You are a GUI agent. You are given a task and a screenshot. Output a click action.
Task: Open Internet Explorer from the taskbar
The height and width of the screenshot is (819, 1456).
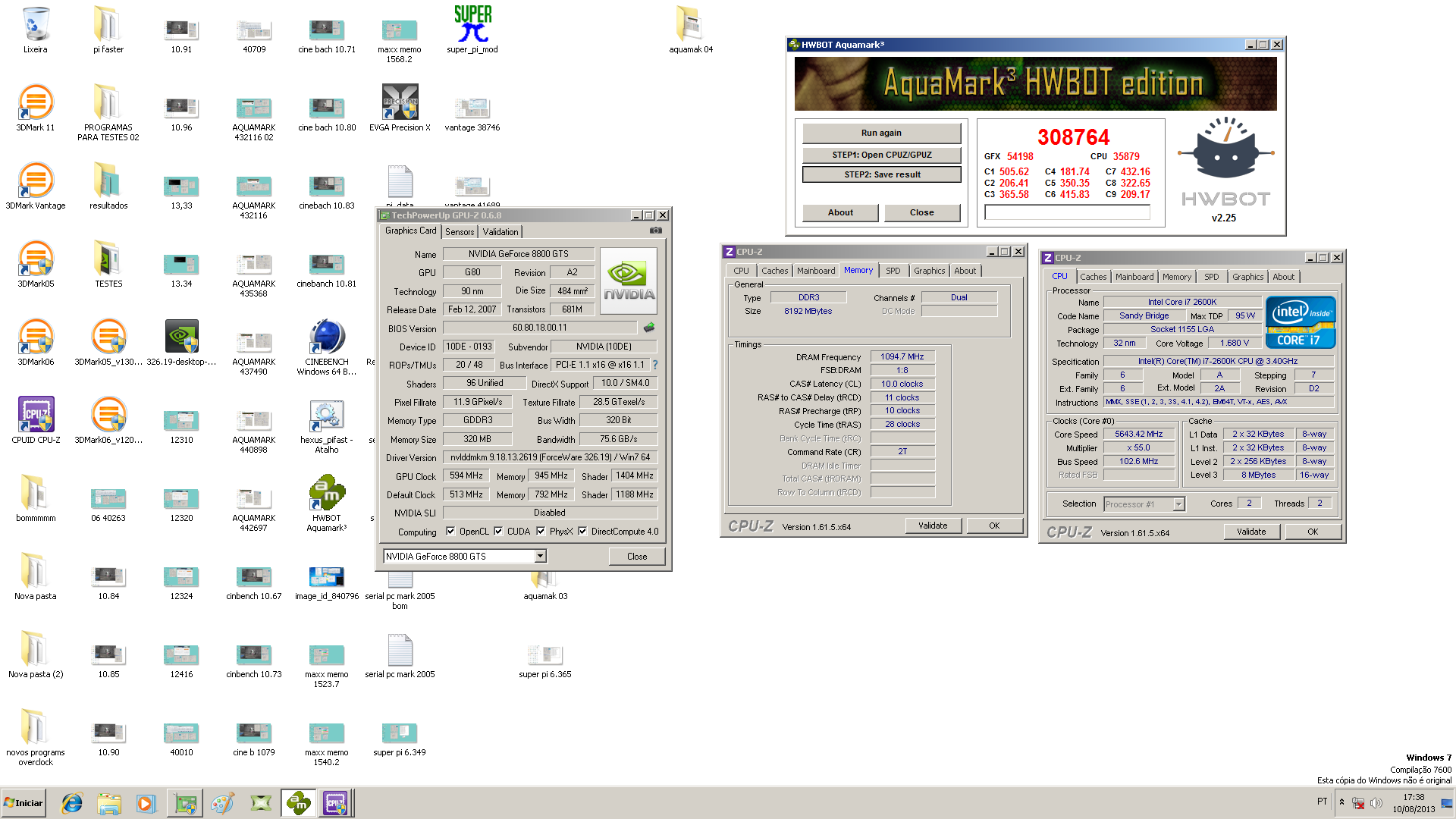click(x=72, y=803)
